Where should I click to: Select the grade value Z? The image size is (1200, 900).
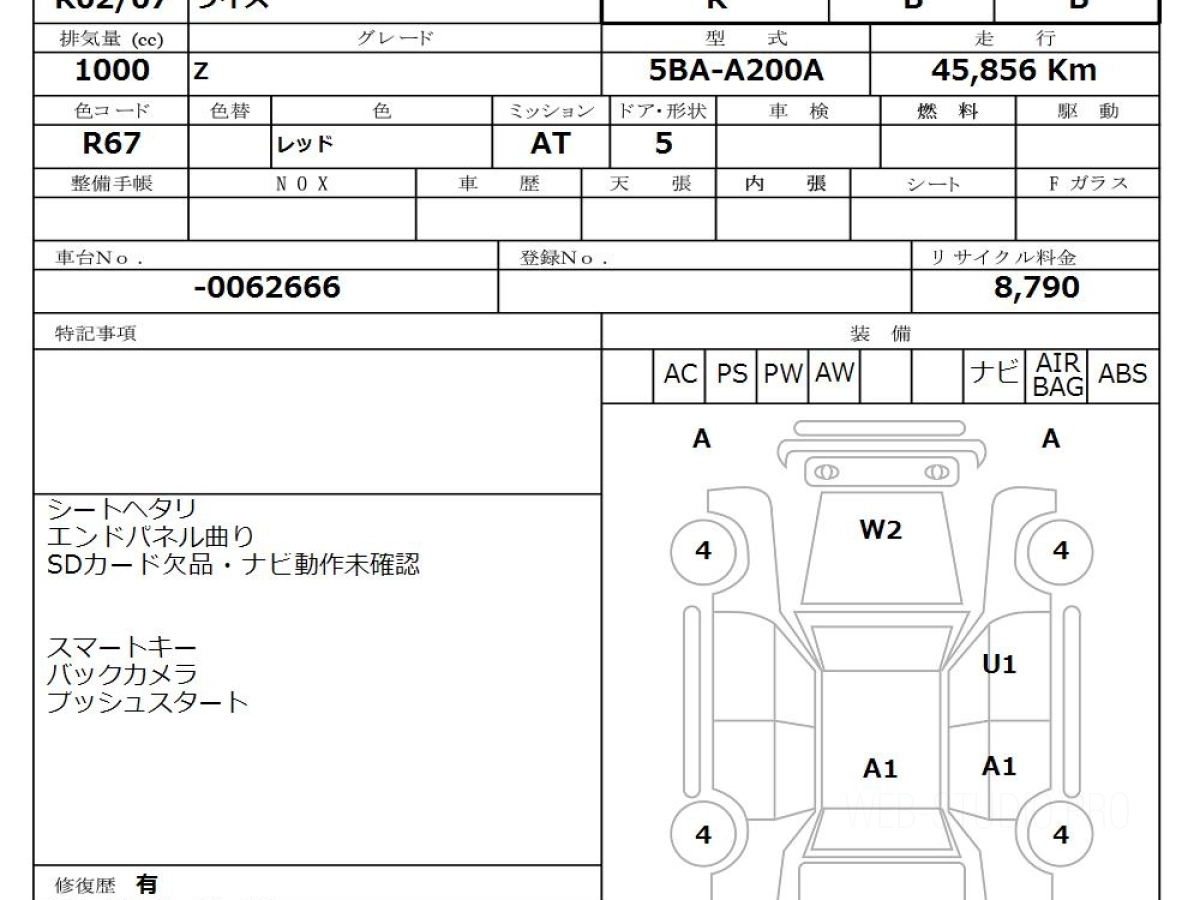tap(201, 72)
